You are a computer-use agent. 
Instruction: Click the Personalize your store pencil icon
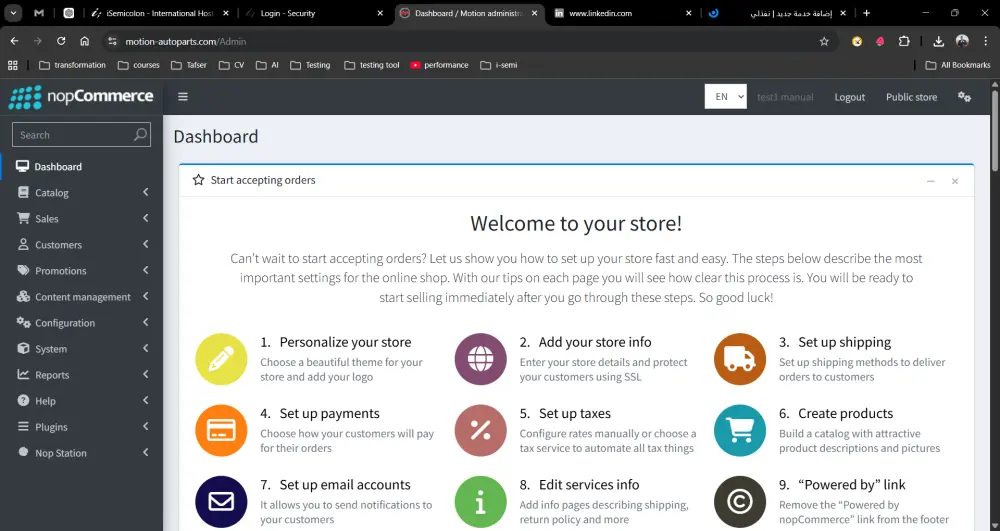tap(221, 359)
